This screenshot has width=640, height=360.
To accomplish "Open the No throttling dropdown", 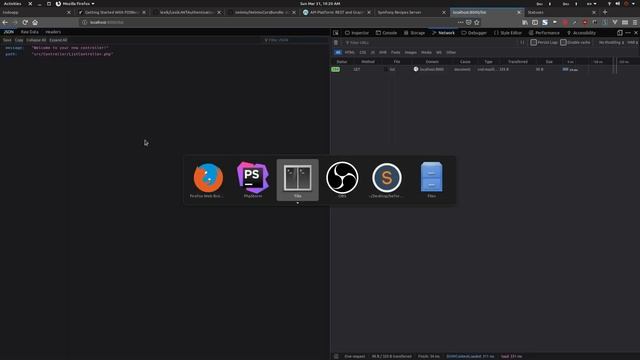I will tap(611, 42).
